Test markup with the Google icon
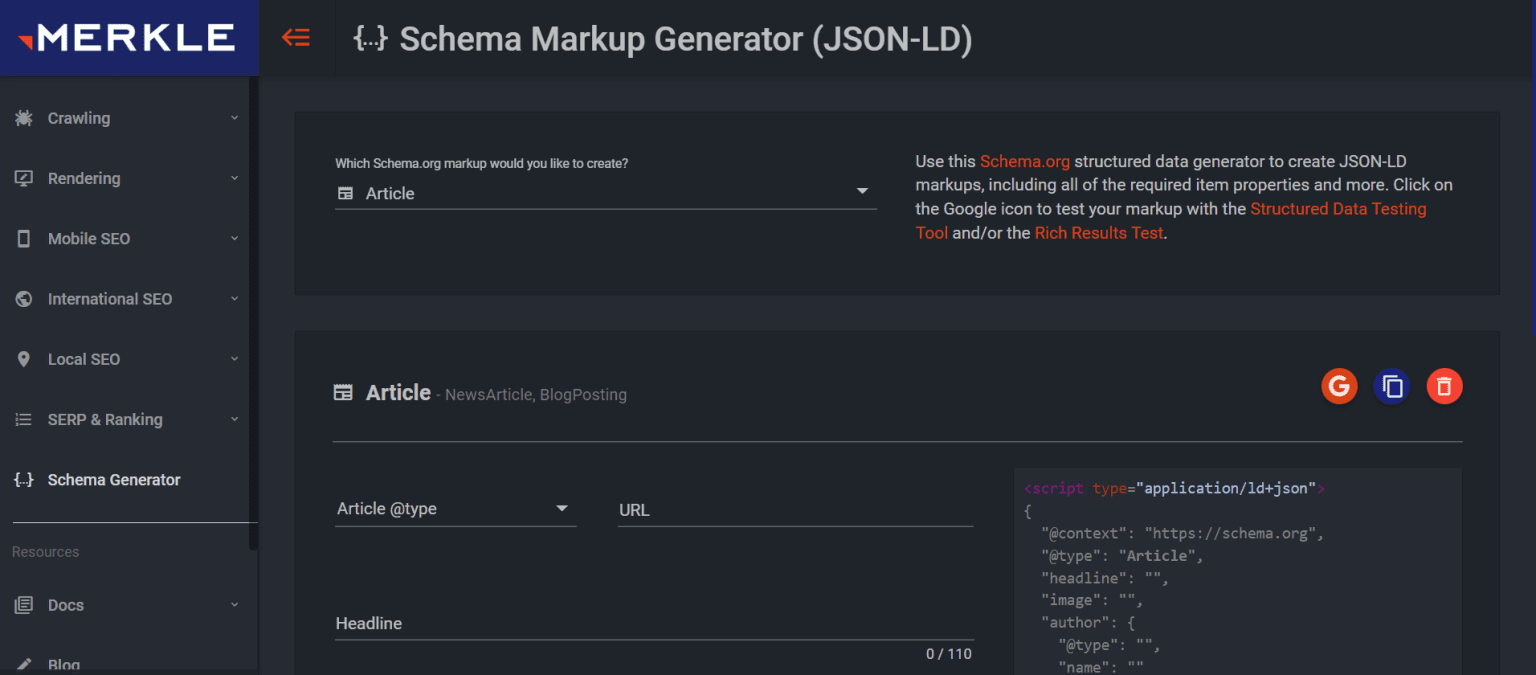The height and width of the screenshot is (675, 1536). point(1339,386)
